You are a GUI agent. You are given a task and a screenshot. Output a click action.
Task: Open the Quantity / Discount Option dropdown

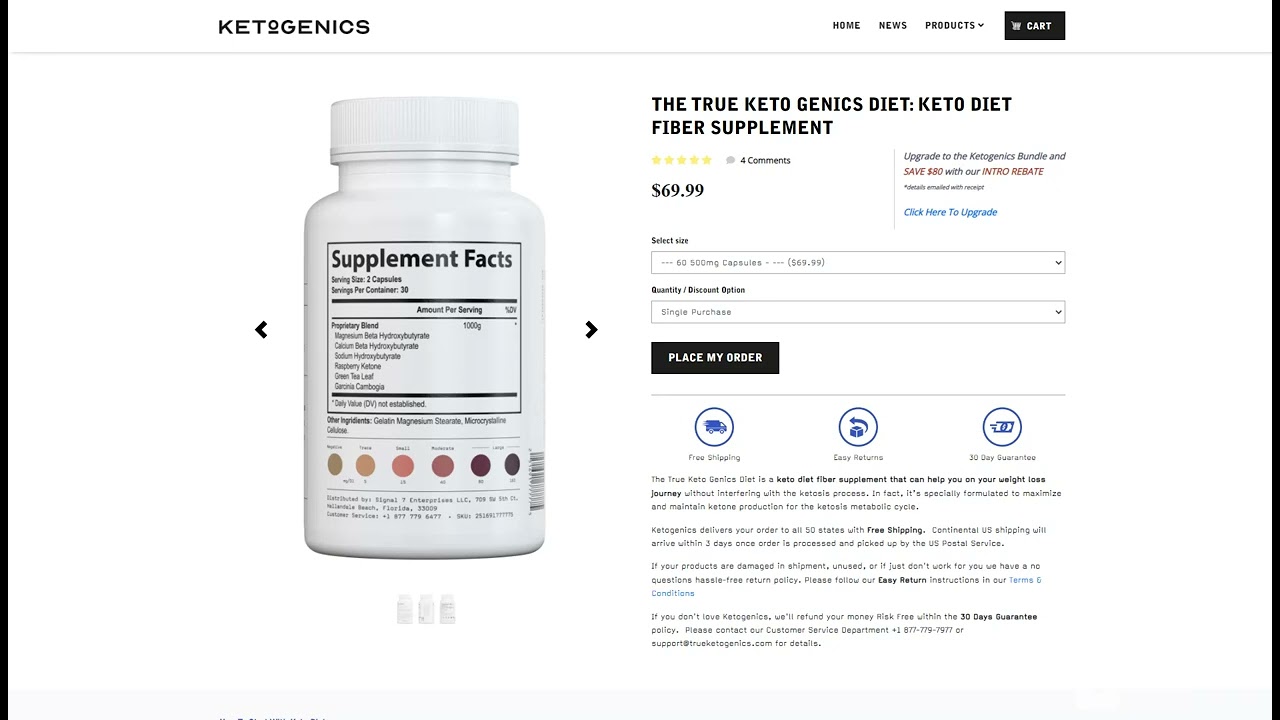click(858, 312)
